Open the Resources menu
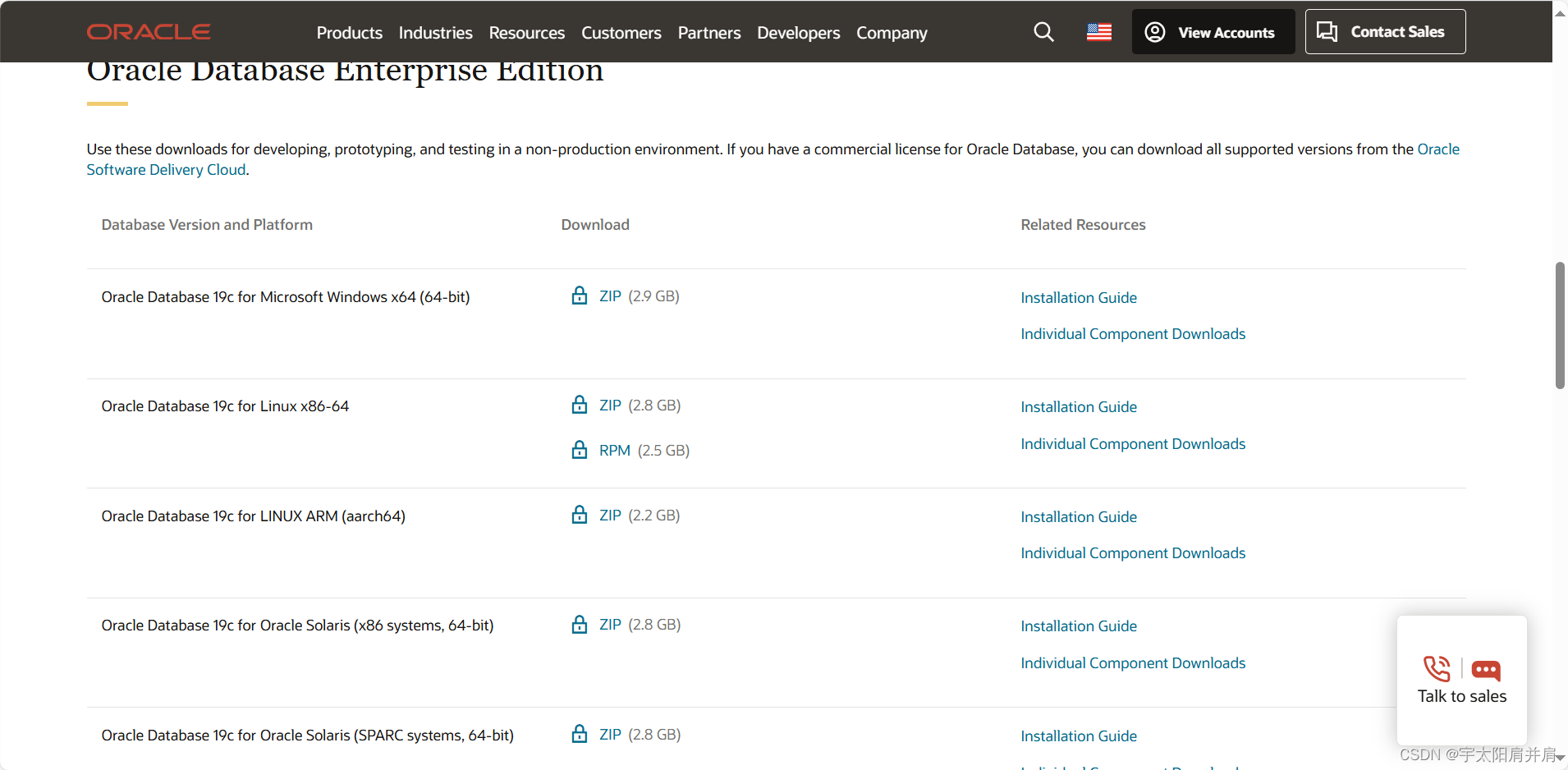This screenshot has width=1568, height=770. pyautogui.click(x=527, y=33)
